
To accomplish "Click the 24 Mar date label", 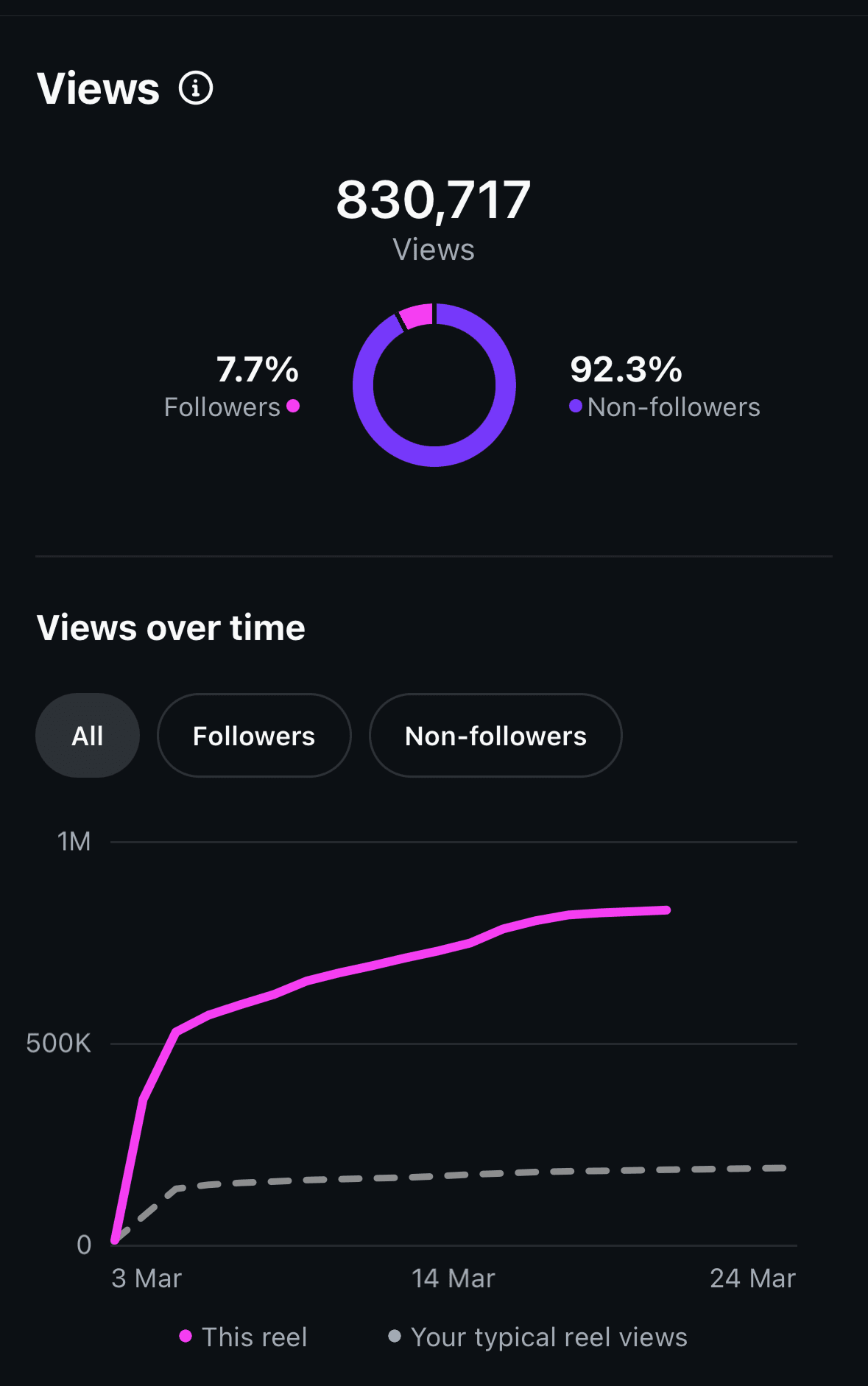I will pos(752,1278).
